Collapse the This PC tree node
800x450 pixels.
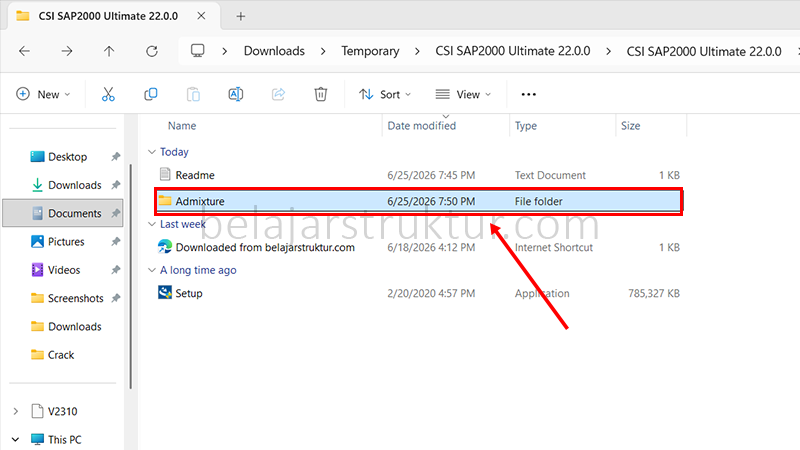(16, 439)
